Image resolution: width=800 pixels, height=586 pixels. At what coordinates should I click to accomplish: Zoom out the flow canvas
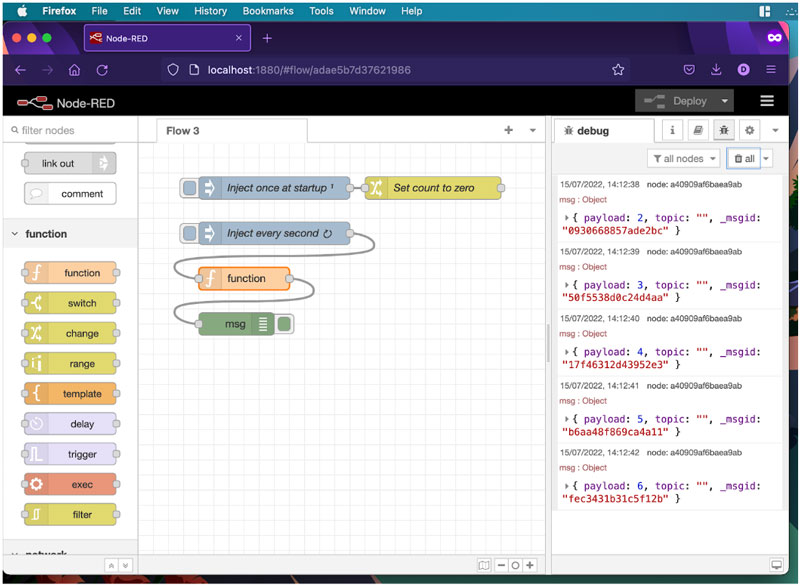(x=501, y=565)
